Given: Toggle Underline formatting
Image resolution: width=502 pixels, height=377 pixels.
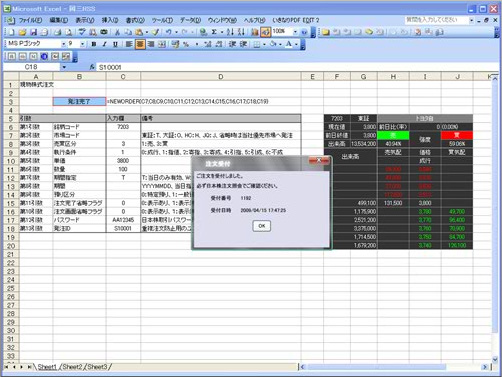Looking at the screenshot, I should tap(115, 44).
